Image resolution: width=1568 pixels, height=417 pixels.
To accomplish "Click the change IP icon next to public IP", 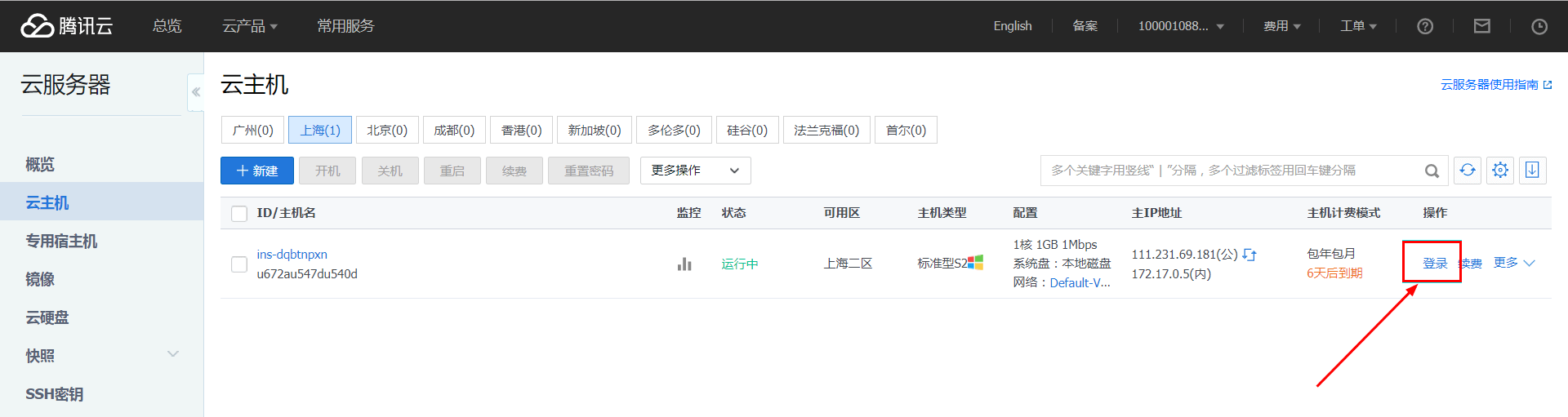I will pyautogui.click(x=1249, y=255).
